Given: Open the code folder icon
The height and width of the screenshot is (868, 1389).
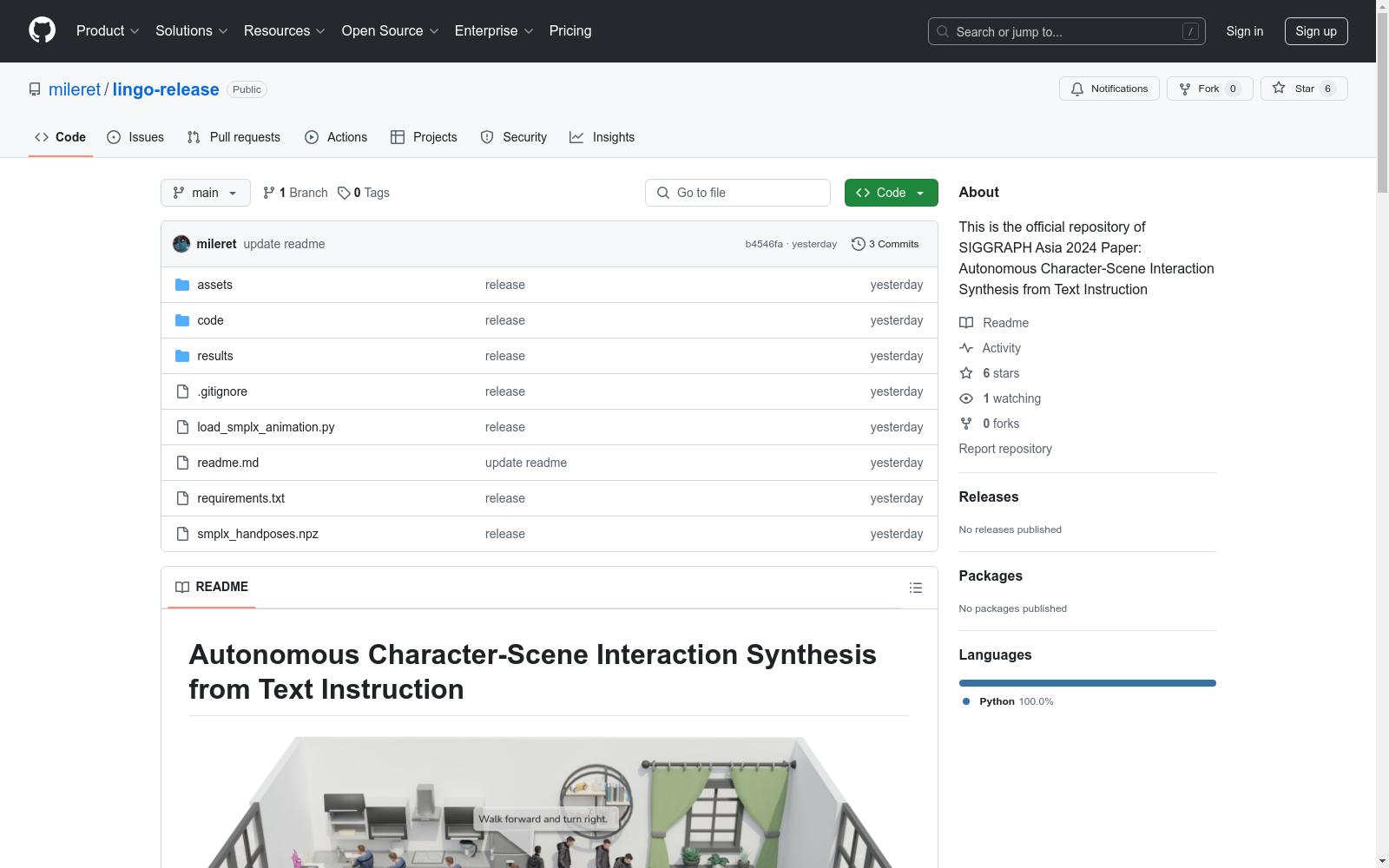Looking at the screenshot, I should tap(182, 320).
